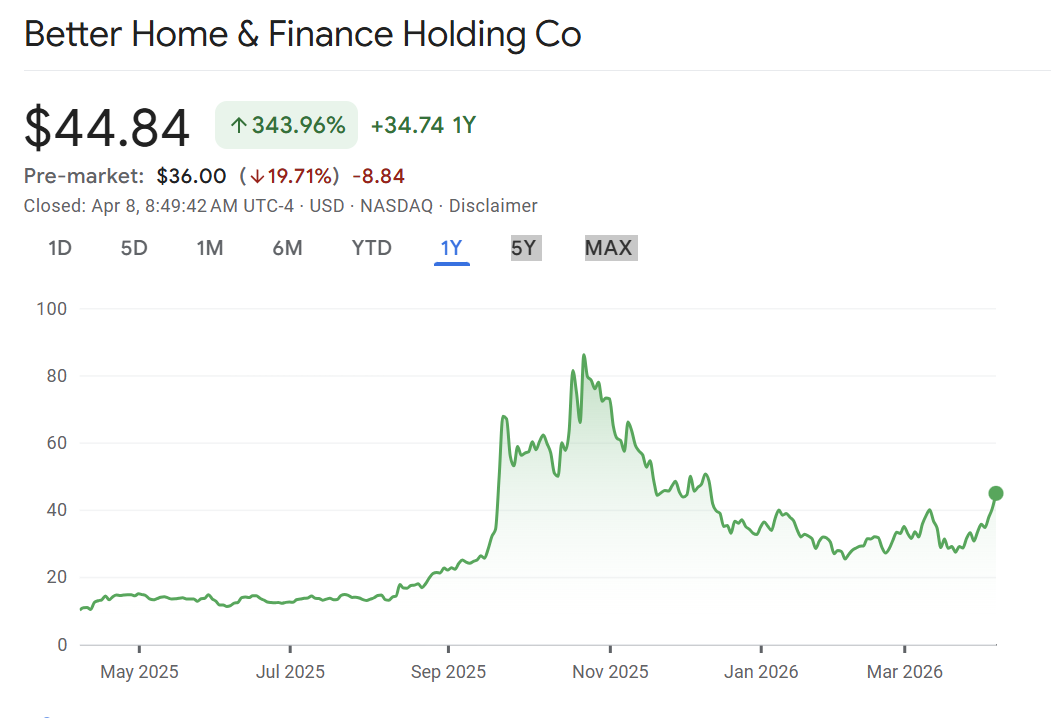Click the green dot at chart line end
1051x718 pixels.
coord(996,493)
